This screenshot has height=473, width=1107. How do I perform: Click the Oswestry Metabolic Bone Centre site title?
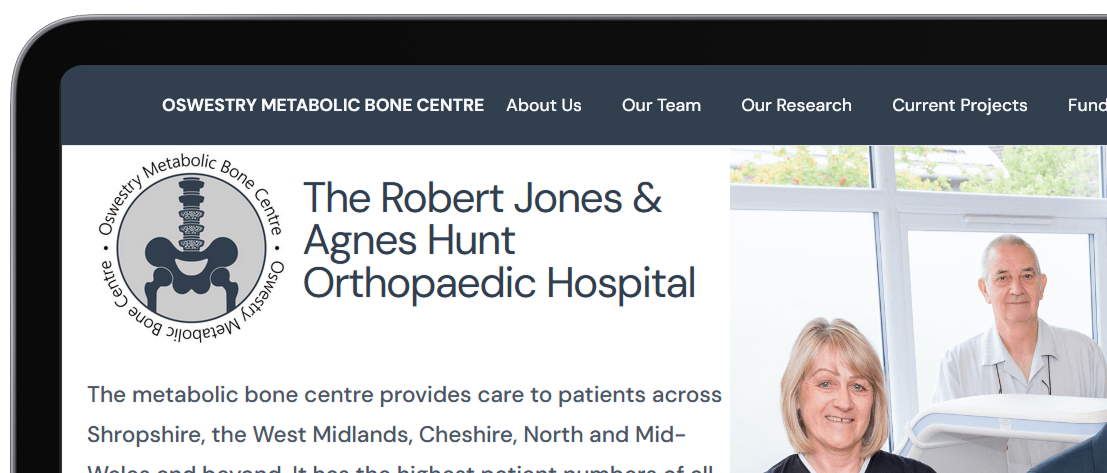point(322,105)
